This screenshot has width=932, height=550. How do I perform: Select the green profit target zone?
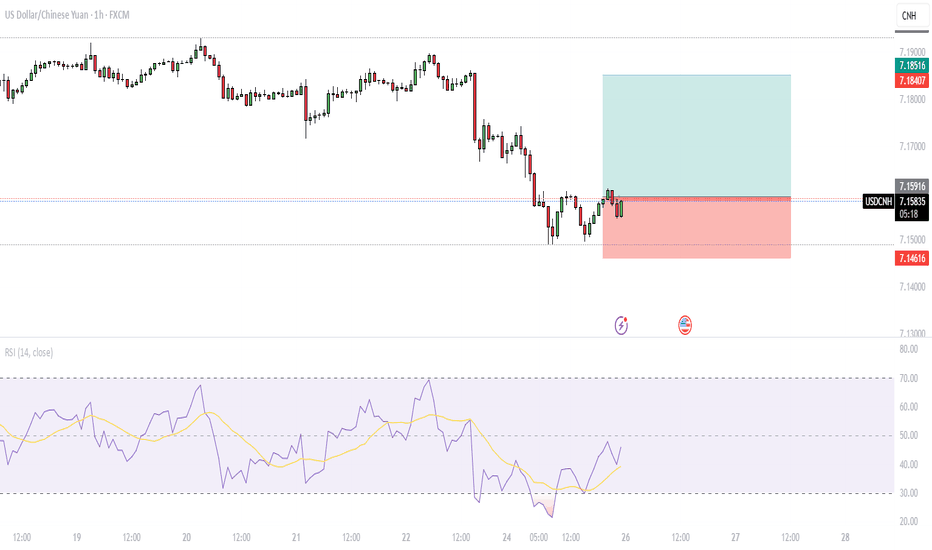click(x=697, y=136)
